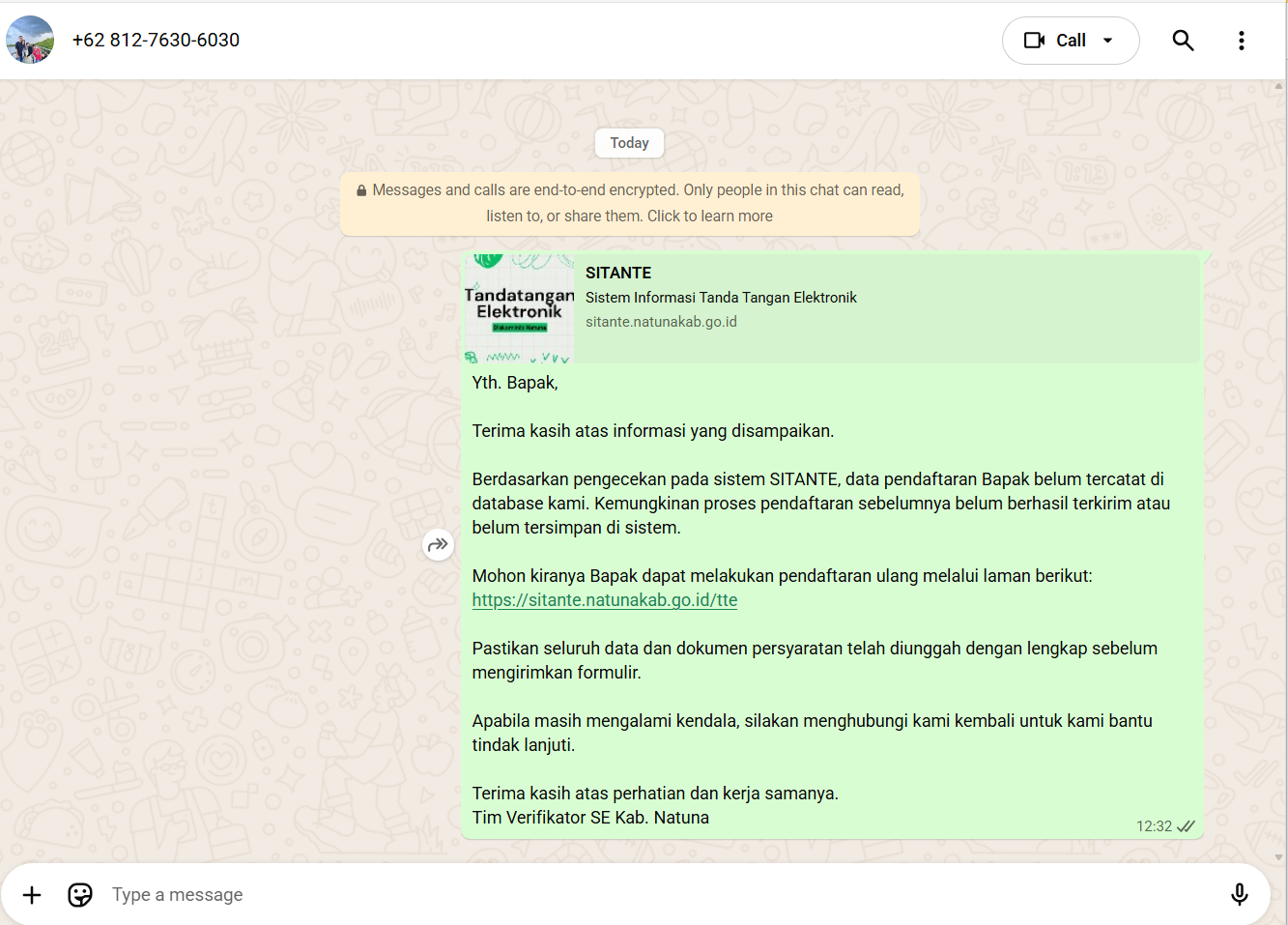Forward the message using arrow icon
The image size is (1288, 925).
pyautogui.click(x=438, y=545)
